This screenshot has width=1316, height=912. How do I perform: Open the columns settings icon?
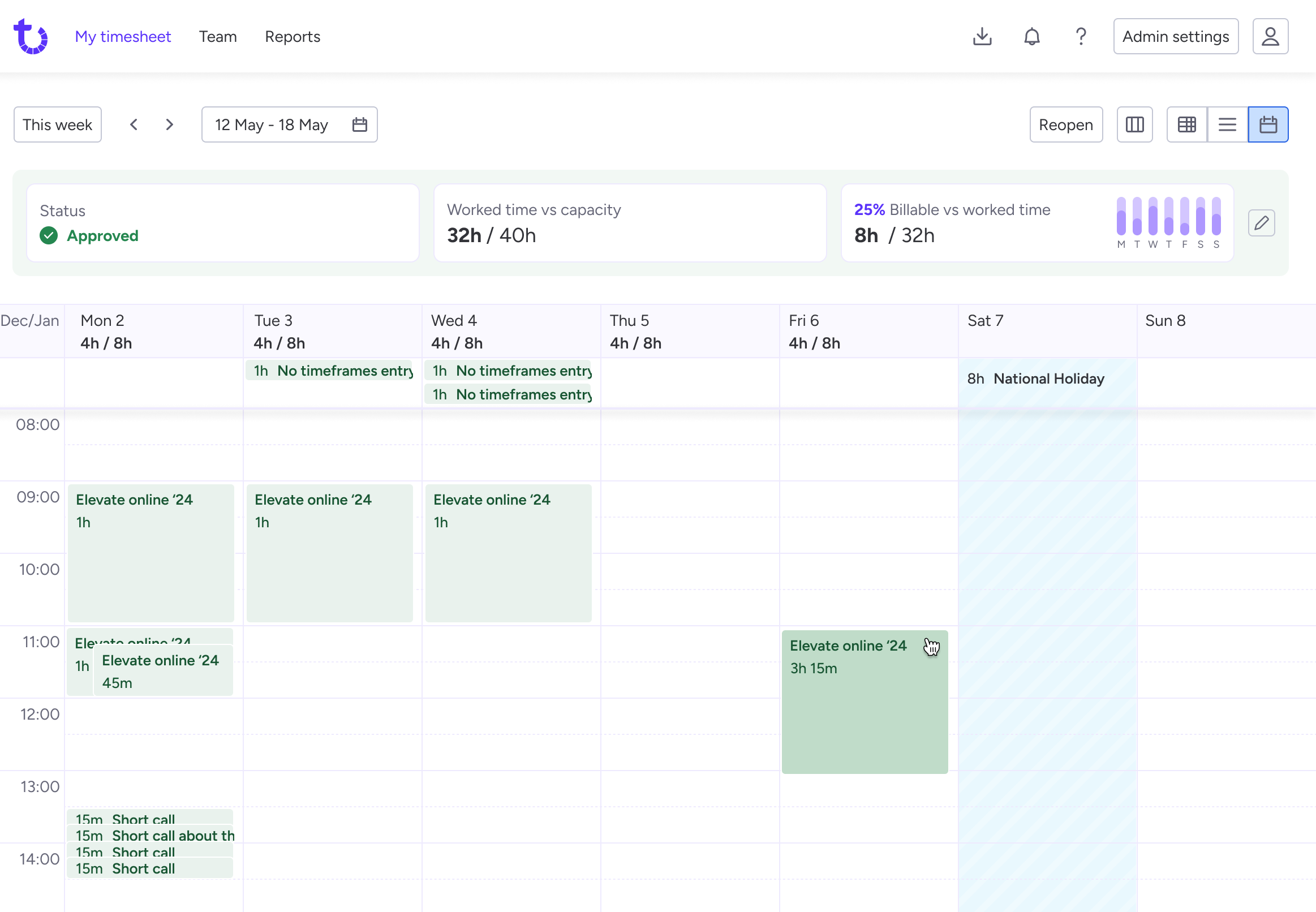click(1134, 124)
